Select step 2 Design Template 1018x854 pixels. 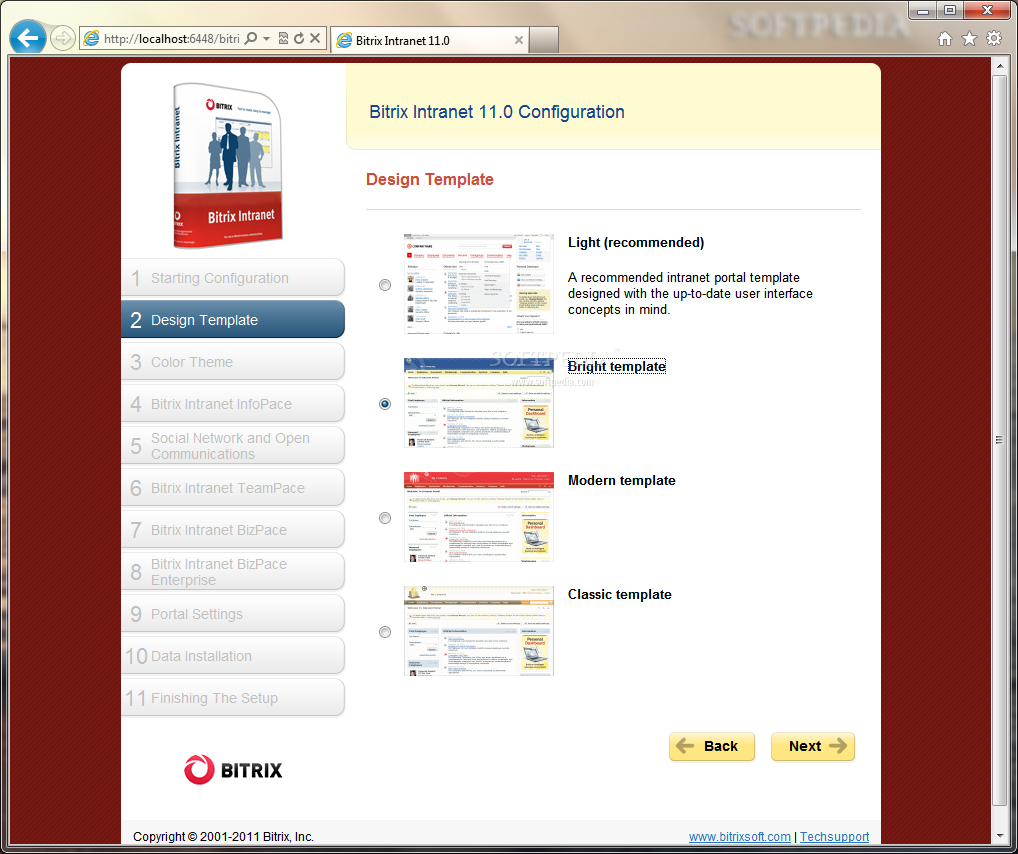pyautogui.click(x=232, y=320)
